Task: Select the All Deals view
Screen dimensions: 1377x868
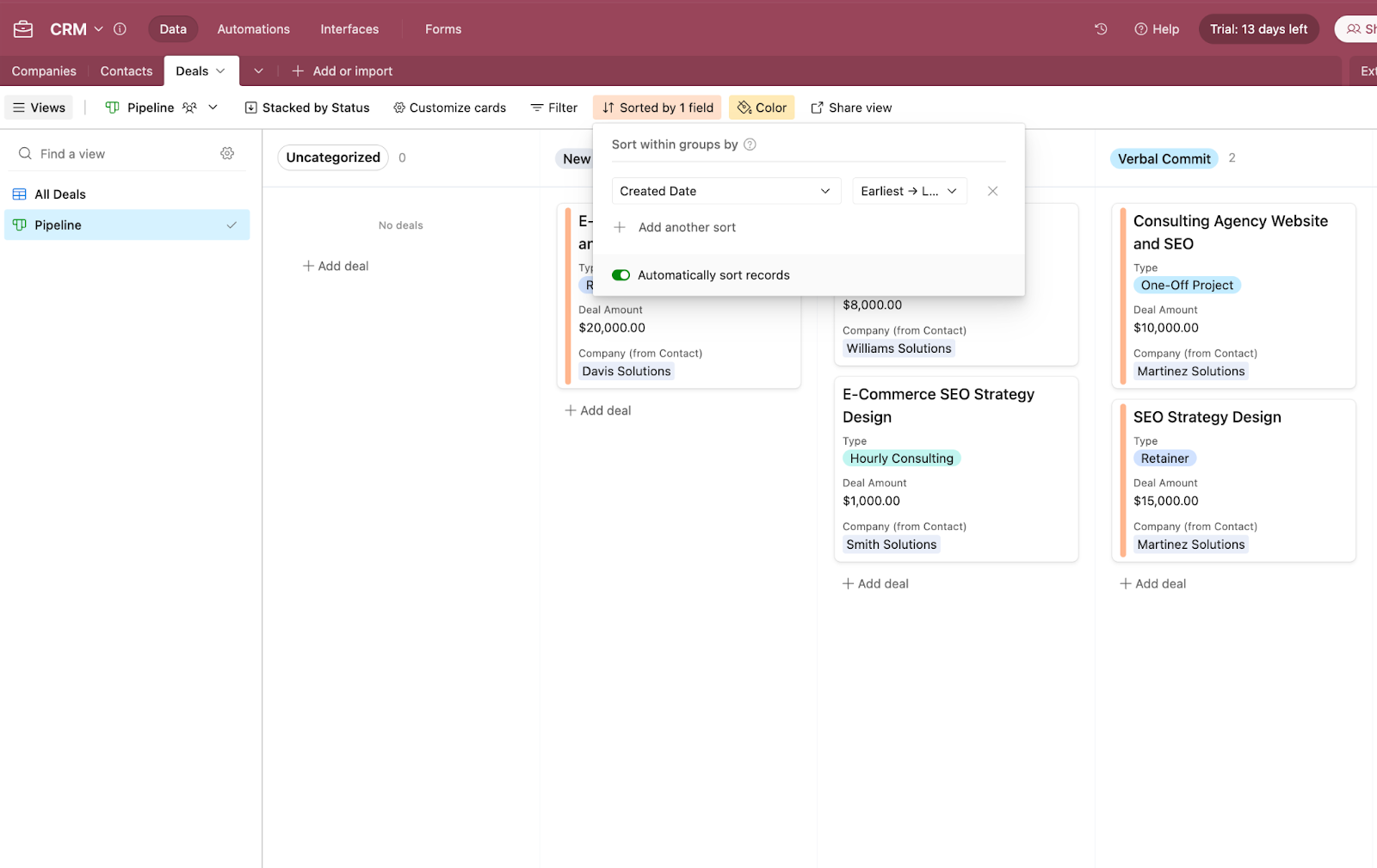Action: click(x=127, y=194)
